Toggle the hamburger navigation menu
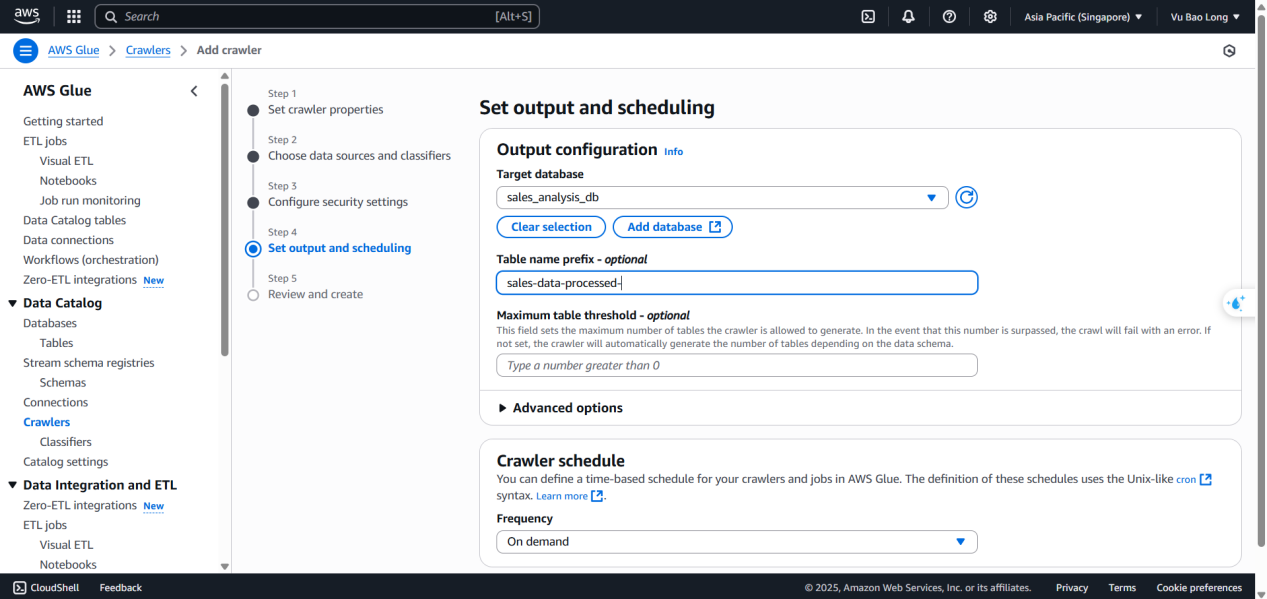The width and height of the screenshot is (1267, 599). [x=25, y=50]
